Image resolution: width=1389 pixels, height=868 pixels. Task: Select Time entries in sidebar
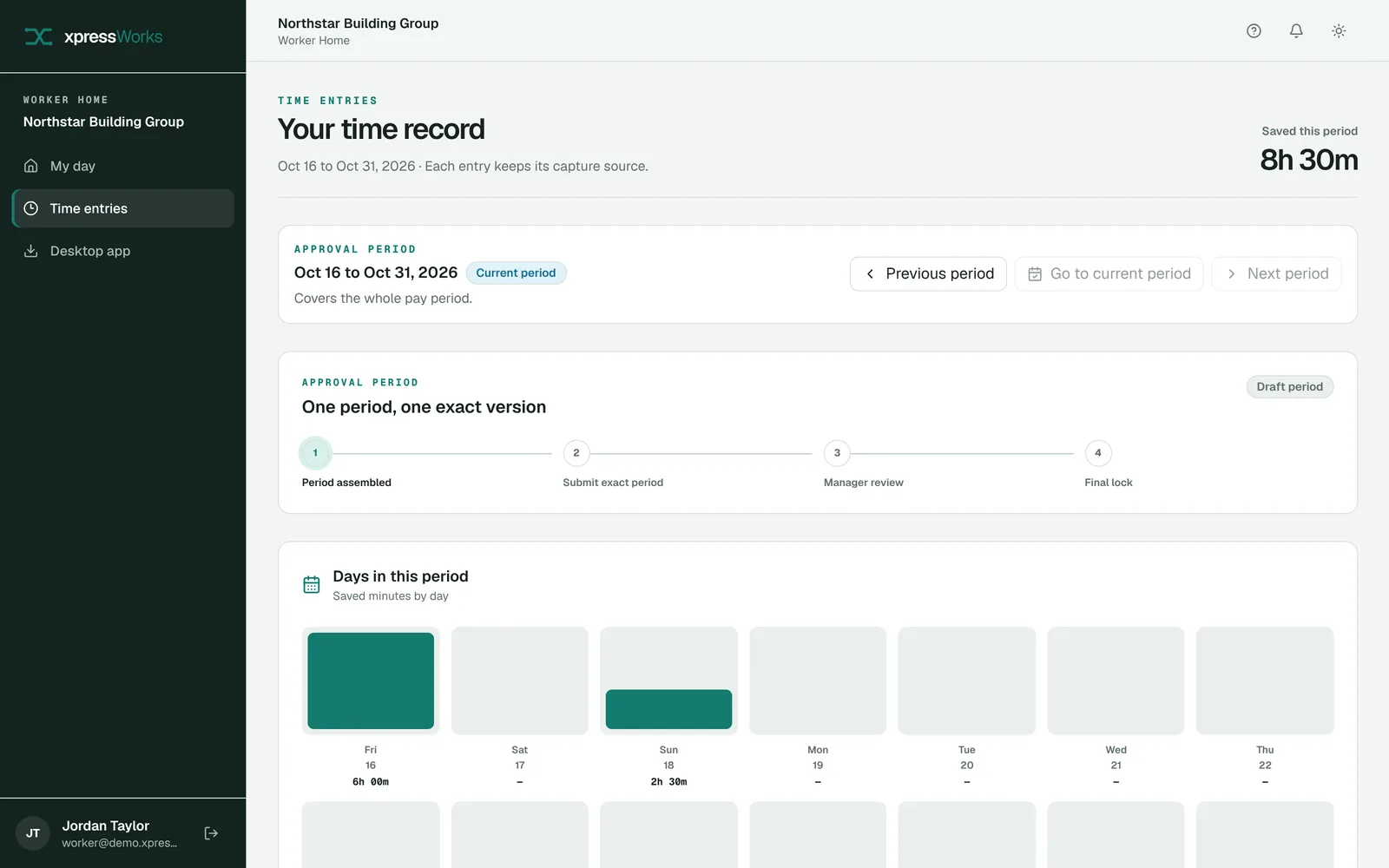click(x=123, y=208)
